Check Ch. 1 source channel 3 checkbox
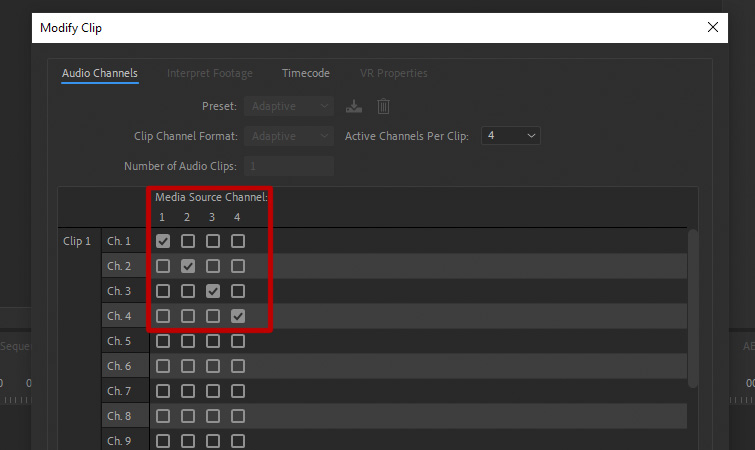The image size is (755, 450). [x=213, y=241]
